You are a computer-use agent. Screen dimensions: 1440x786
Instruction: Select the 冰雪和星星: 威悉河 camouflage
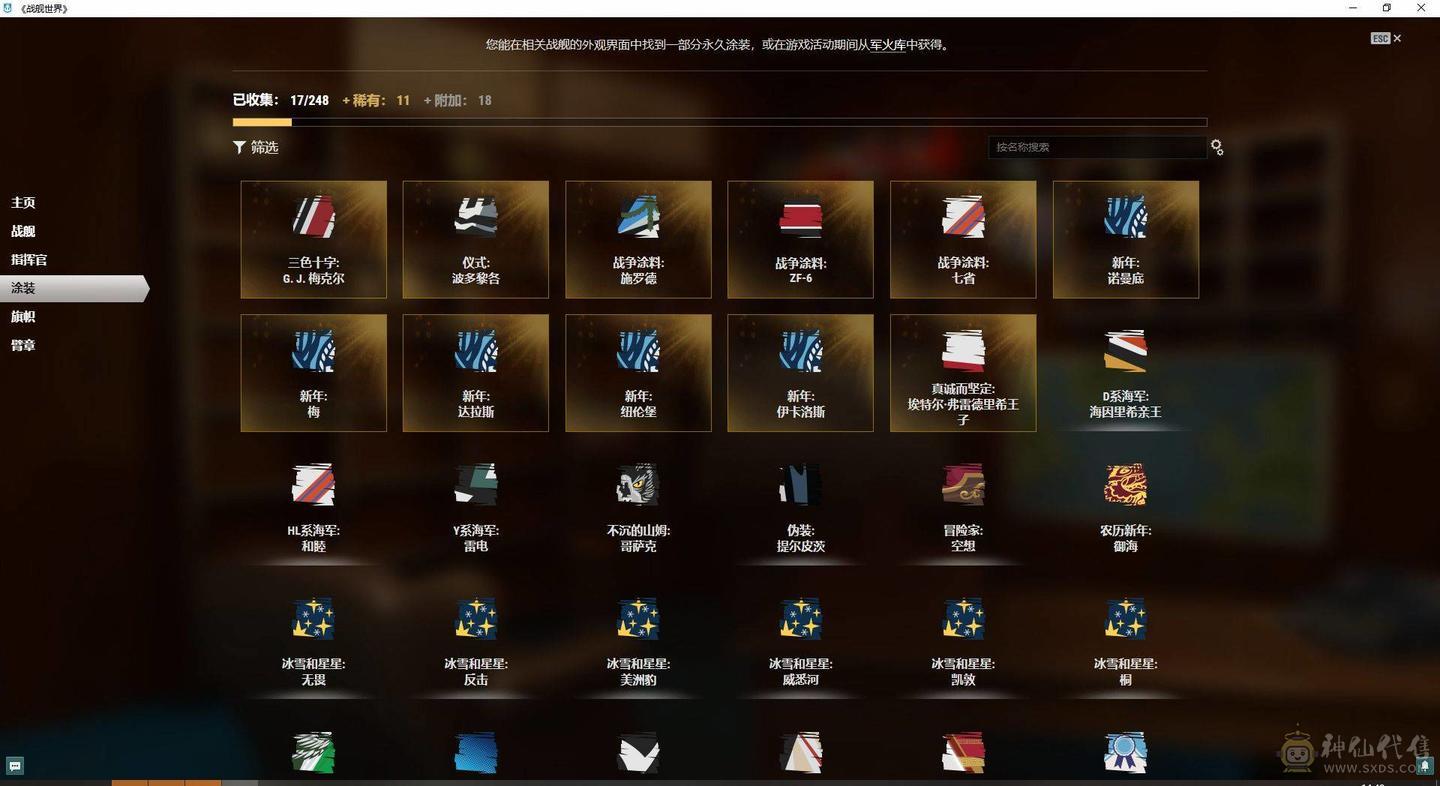[x=800, y=641]
